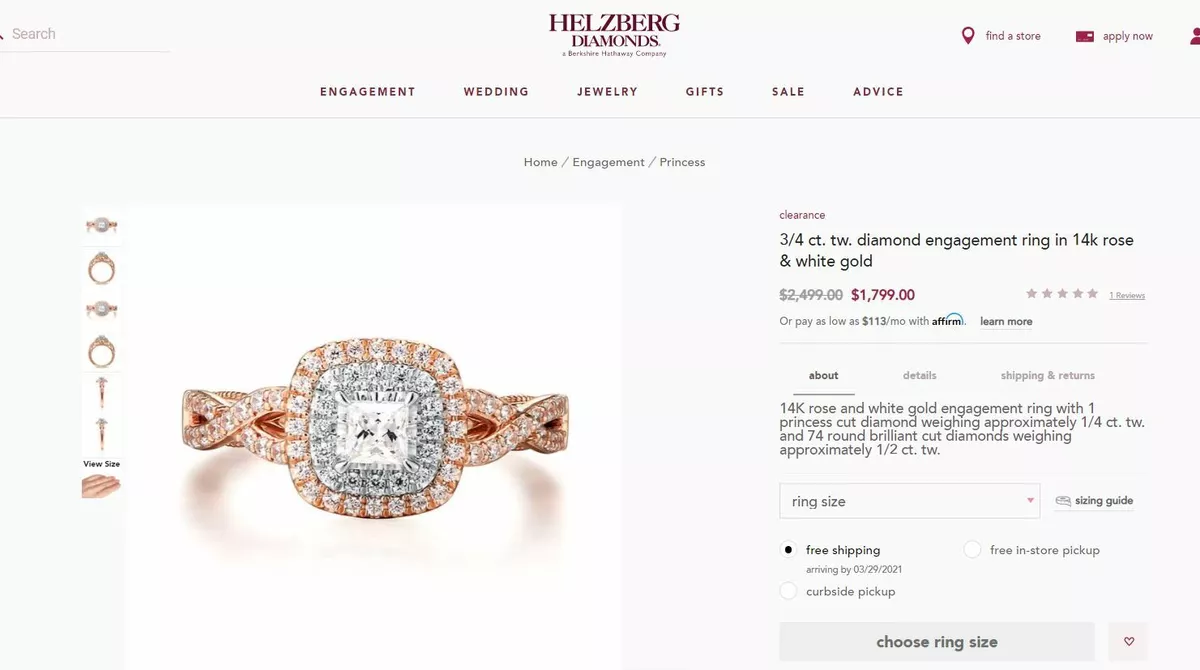Image resolution: width=1200 pixels, height=670 pixels.
Task: Expand the Engagement navigation menu
Action: point(368,92)
